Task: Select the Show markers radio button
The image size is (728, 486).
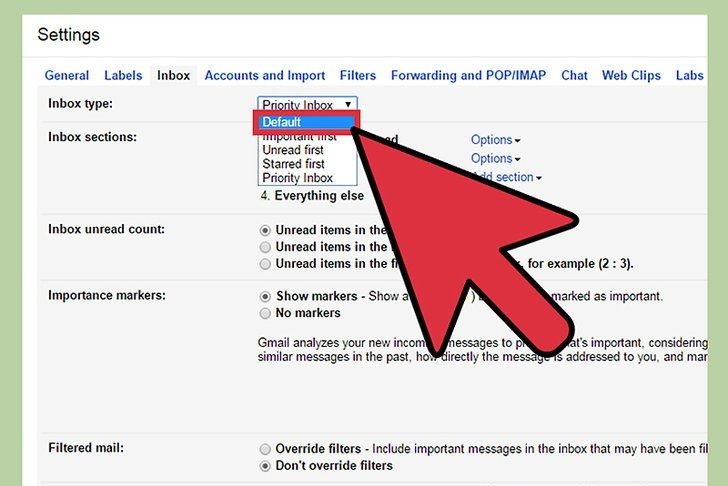Action: tap(265, 297)
